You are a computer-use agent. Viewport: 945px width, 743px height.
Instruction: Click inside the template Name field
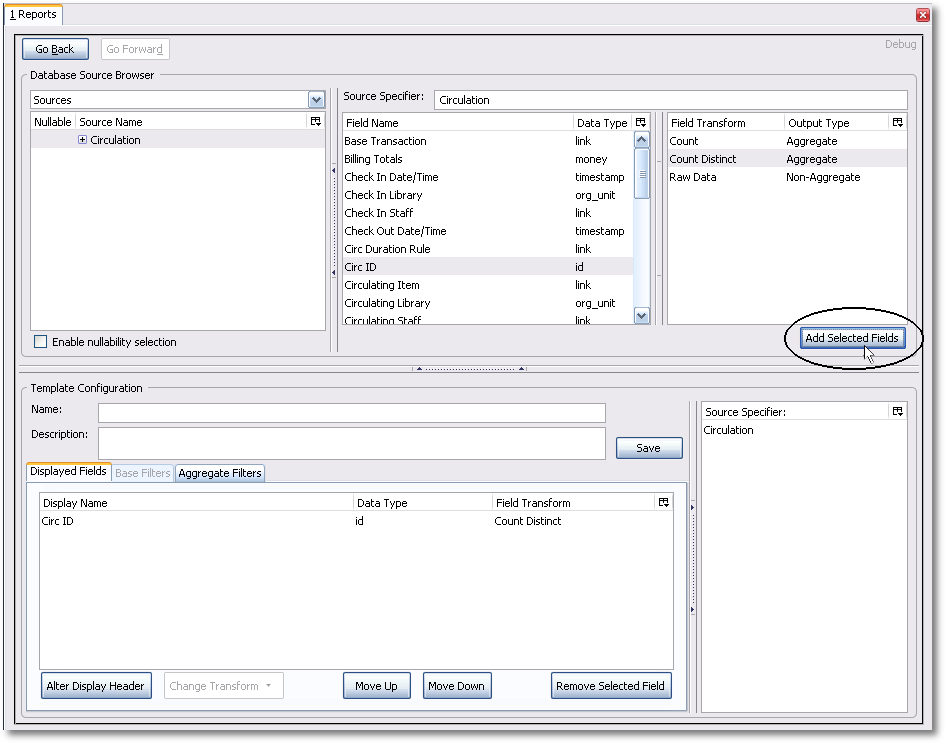coord(351,412)
